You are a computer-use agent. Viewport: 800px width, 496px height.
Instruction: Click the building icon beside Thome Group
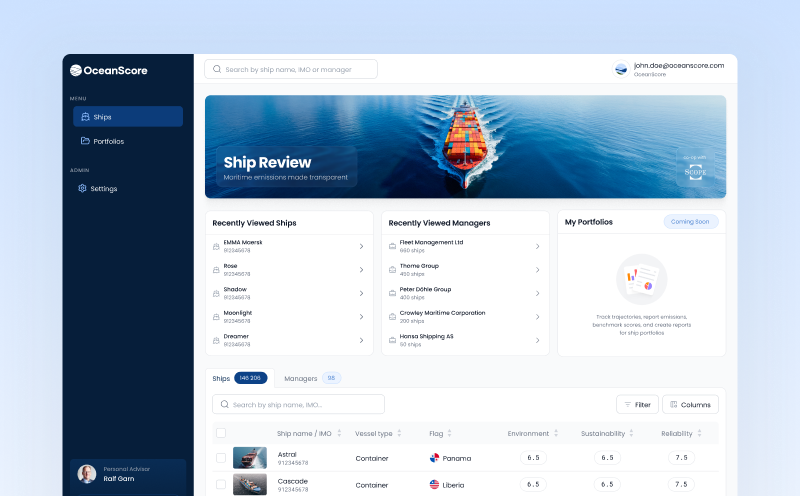[392, 269]
